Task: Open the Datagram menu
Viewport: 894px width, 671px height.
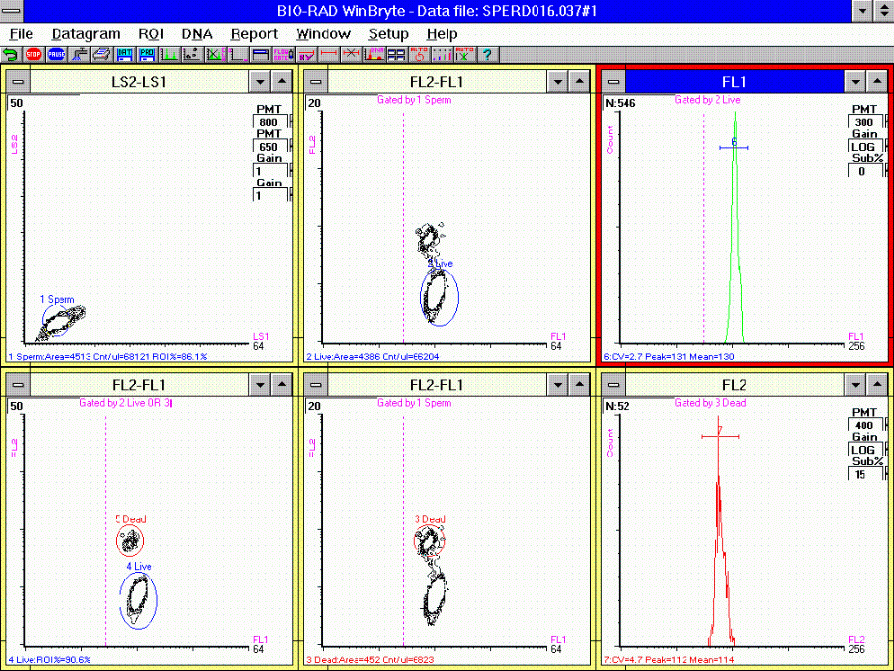Action: coord(86,34)
